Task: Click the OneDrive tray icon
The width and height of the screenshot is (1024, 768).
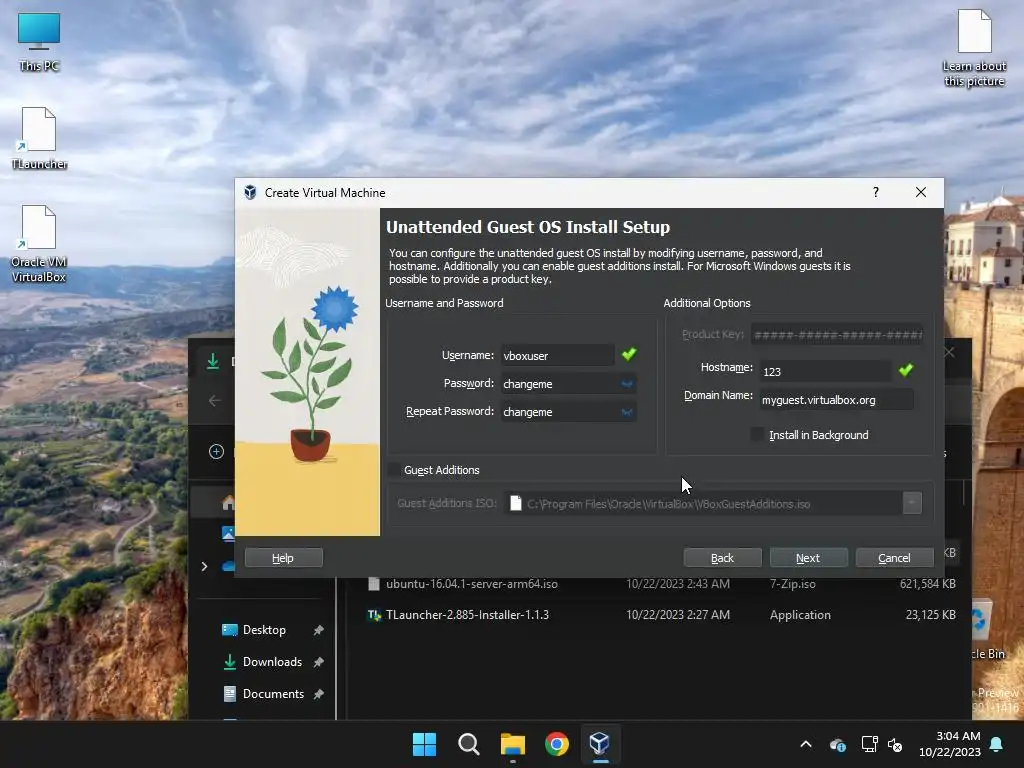Action: 838,744
